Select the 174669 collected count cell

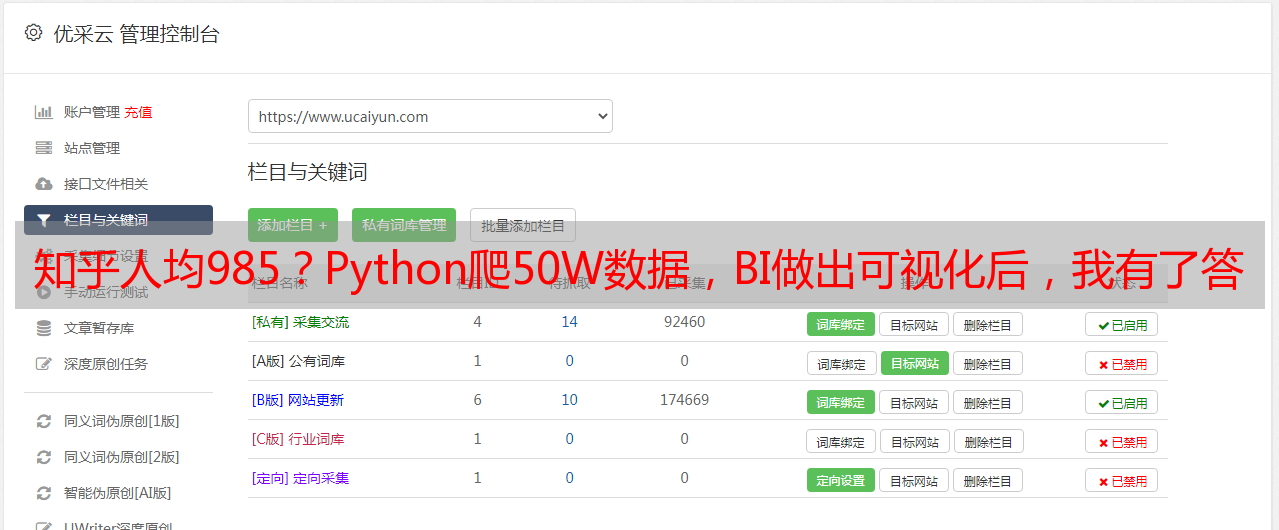coord(684,400)
